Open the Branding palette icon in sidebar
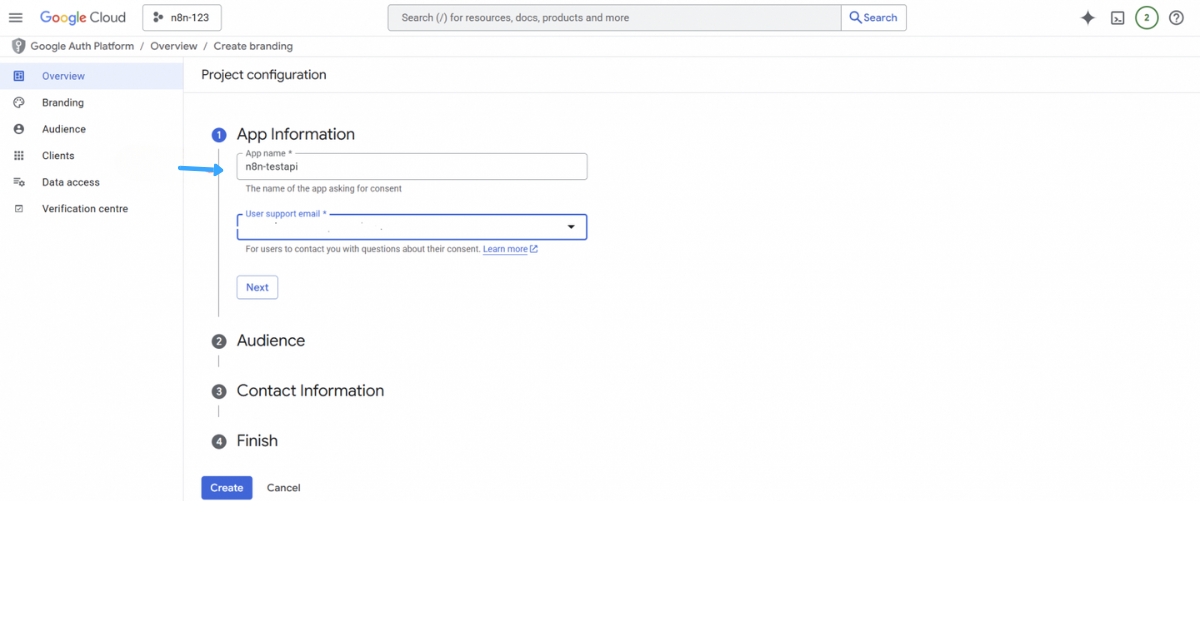Image resolution: width=1200 pixels, height=630 pixels. click(x=18, y=102)
